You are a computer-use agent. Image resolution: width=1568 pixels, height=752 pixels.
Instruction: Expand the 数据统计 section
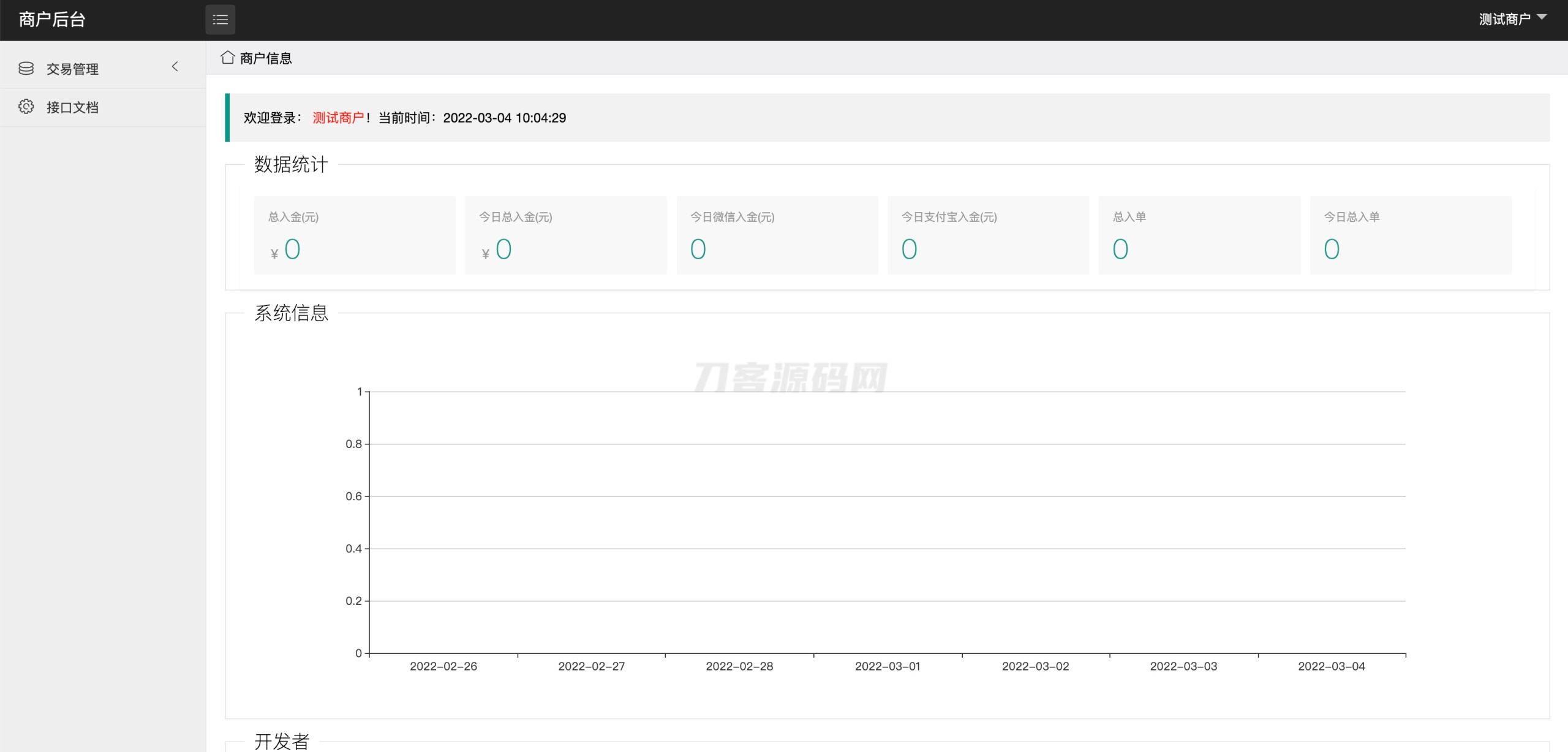point(290,164)
